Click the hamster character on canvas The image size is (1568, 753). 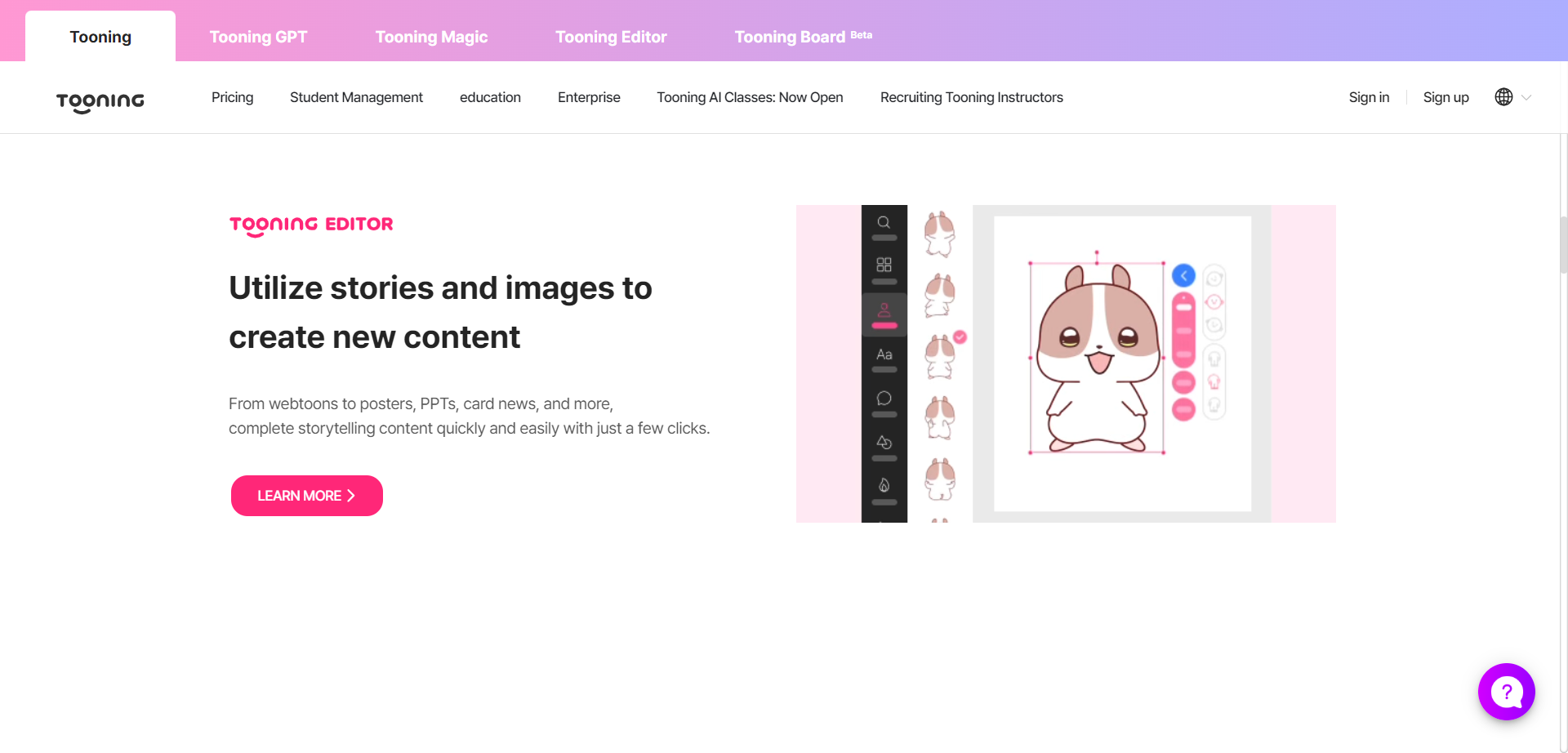pyautogui.click(x=1097, y=359)
